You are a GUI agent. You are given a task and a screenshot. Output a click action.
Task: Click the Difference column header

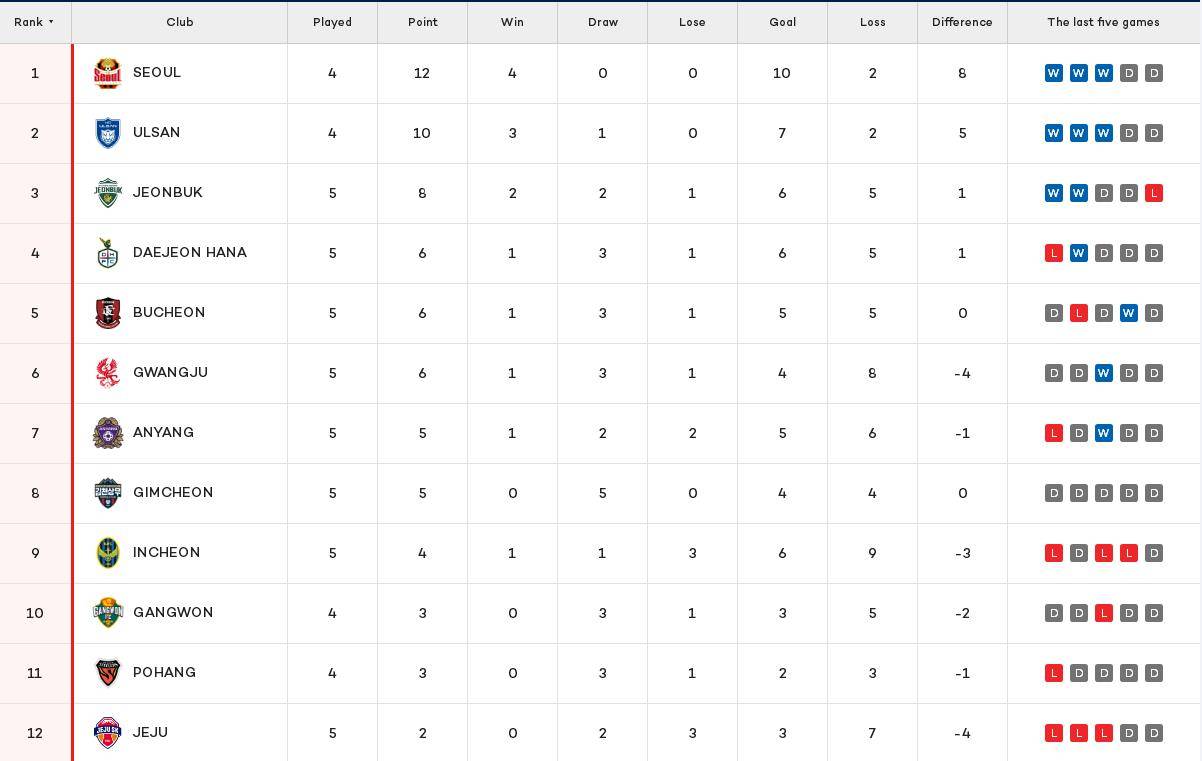tap(962, 22)
